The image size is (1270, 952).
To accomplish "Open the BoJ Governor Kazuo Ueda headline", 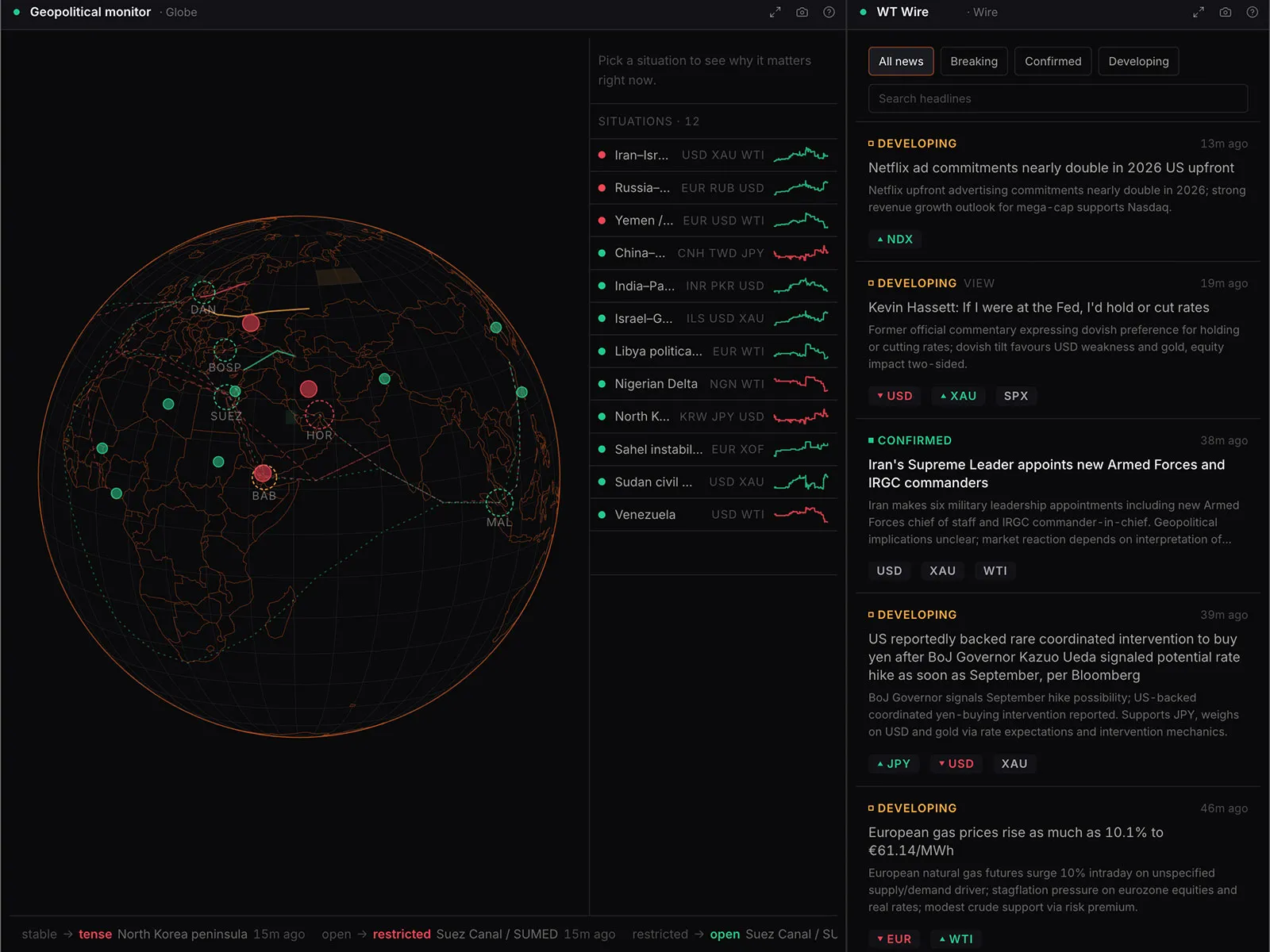I will [x=1054, y=657].
